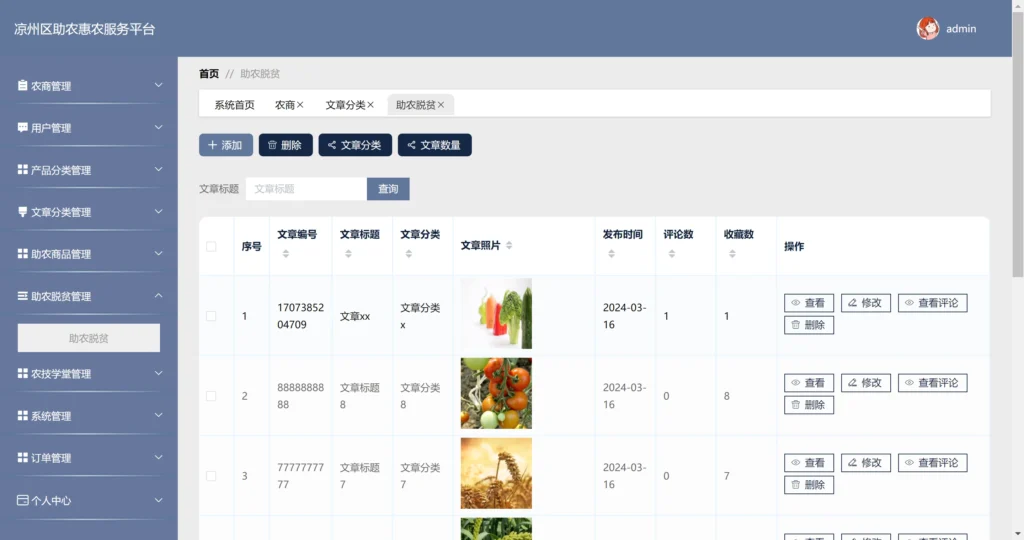Screen dimensions: 1024x540
Task: Open the wheat photo thumbnail in row 3
Action: (496, 473)
